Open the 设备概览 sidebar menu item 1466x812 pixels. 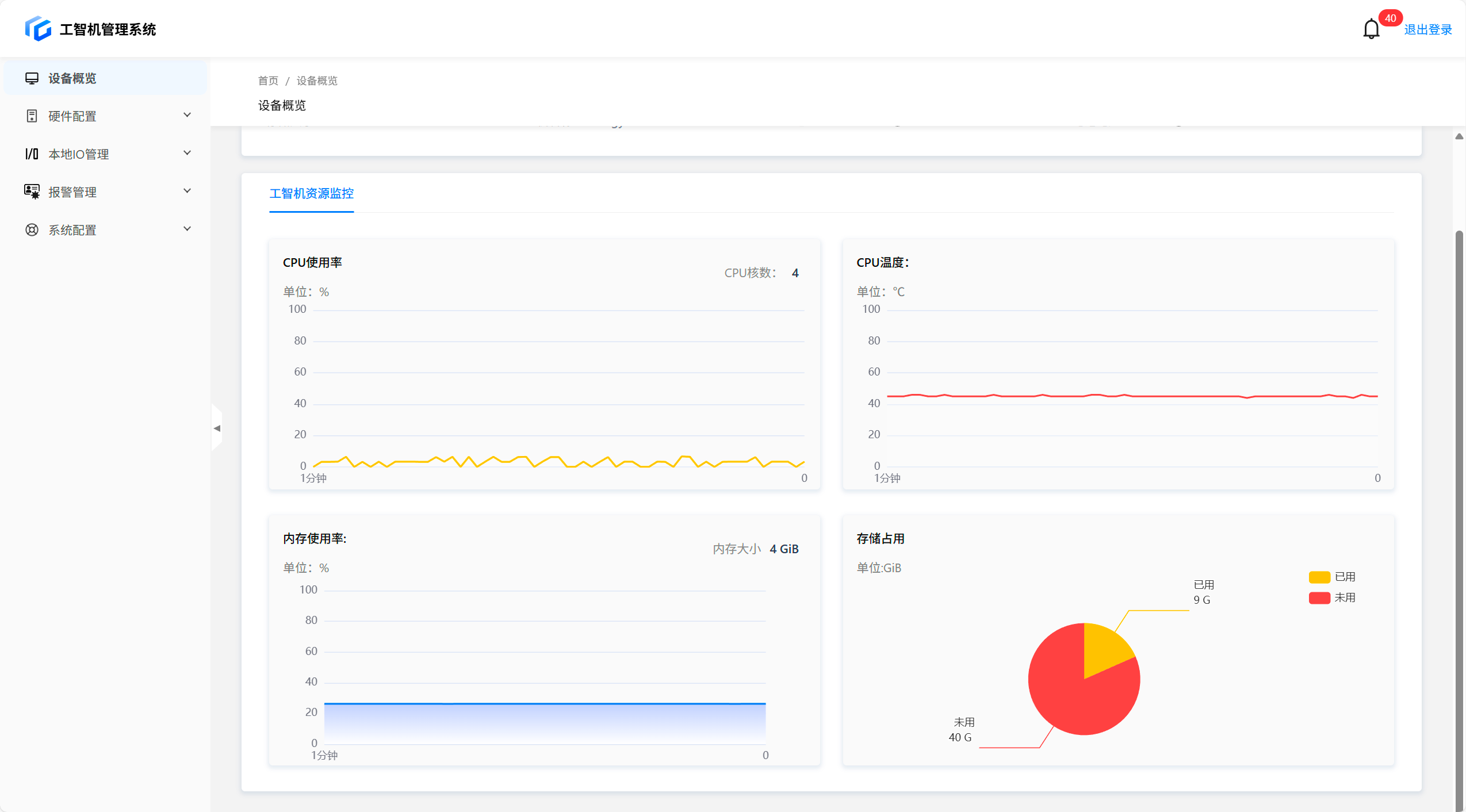click(x=72, y=78)
